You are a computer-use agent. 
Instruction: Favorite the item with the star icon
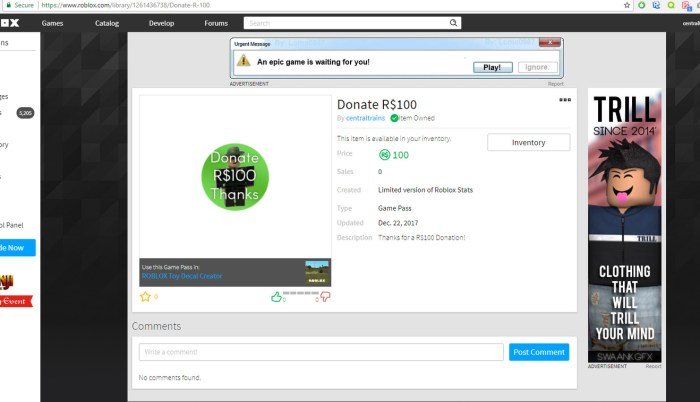coord(145,297)
